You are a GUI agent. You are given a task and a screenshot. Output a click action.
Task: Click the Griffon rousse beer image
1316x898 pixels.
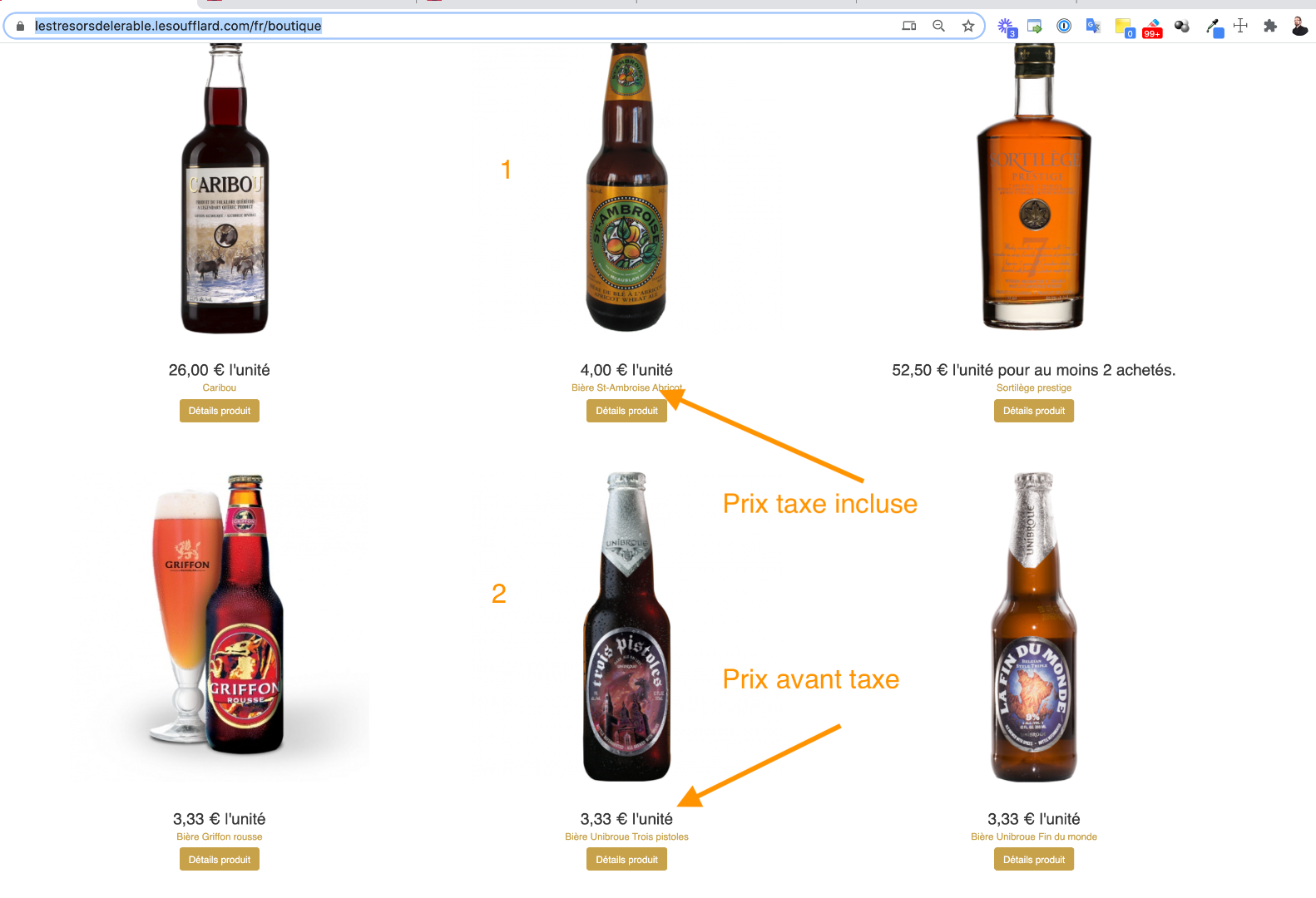tap(220, 615)
